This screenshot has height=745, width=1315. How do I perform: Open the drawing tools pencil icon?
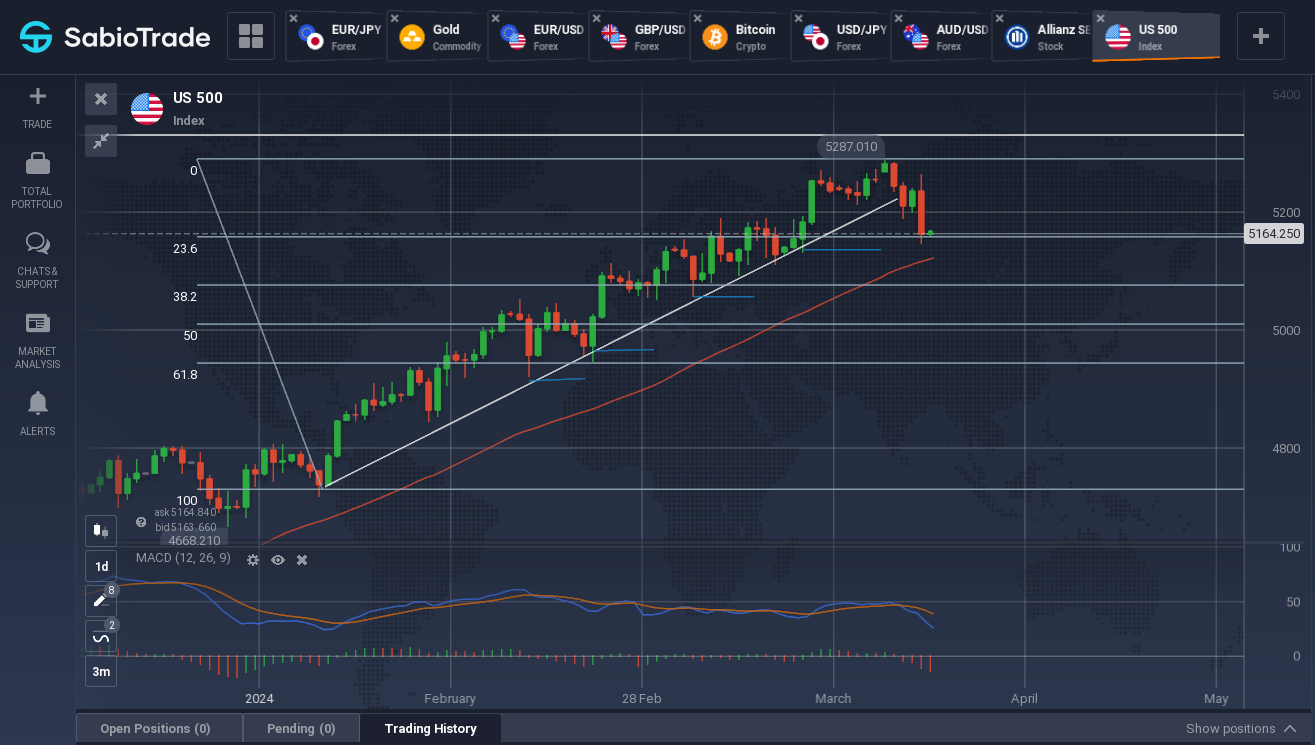pyautogui.click(x=101, y=601)
